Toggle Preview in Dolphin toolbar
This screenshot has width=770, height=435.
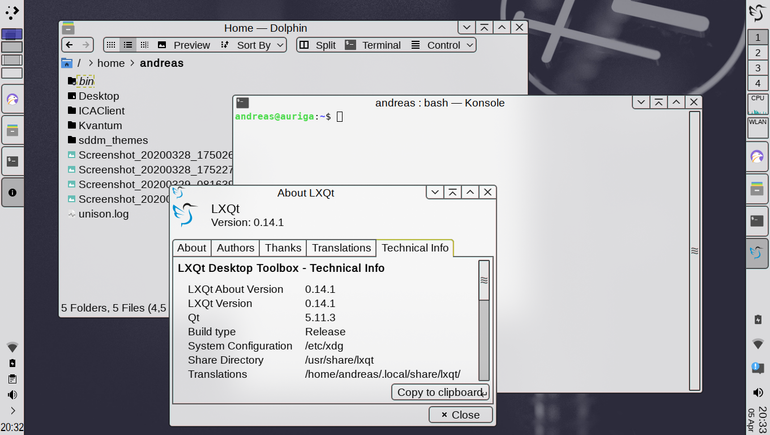(x=184, y=45)
